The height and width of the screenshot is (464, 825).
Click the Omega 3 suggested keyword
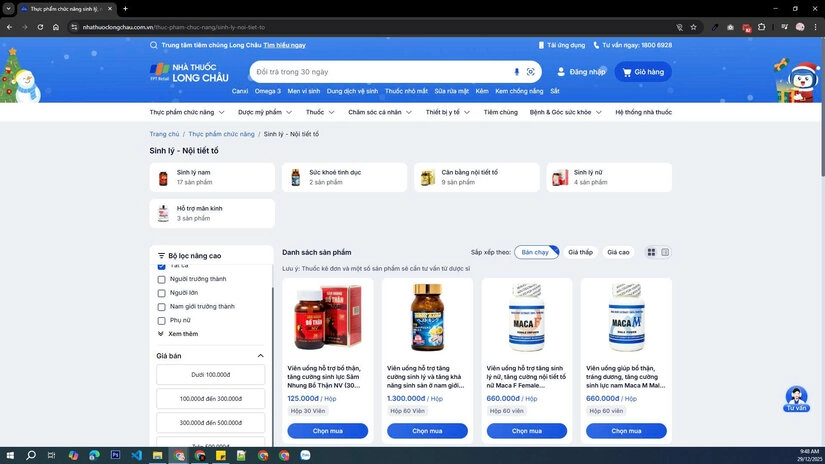[x=268, y=92]
